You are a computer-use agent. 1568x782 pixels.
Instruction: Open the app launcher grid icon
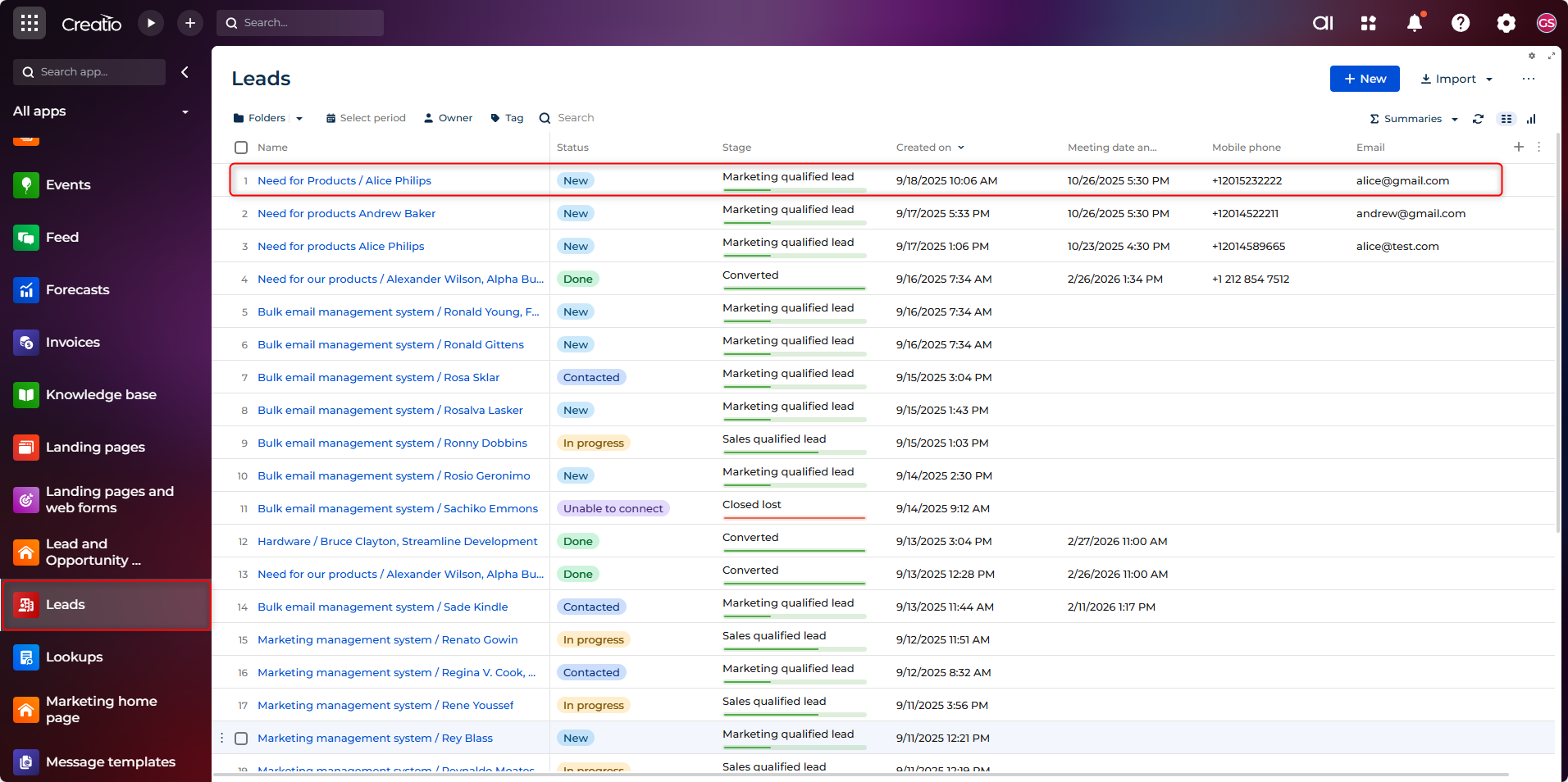(30, 23)
